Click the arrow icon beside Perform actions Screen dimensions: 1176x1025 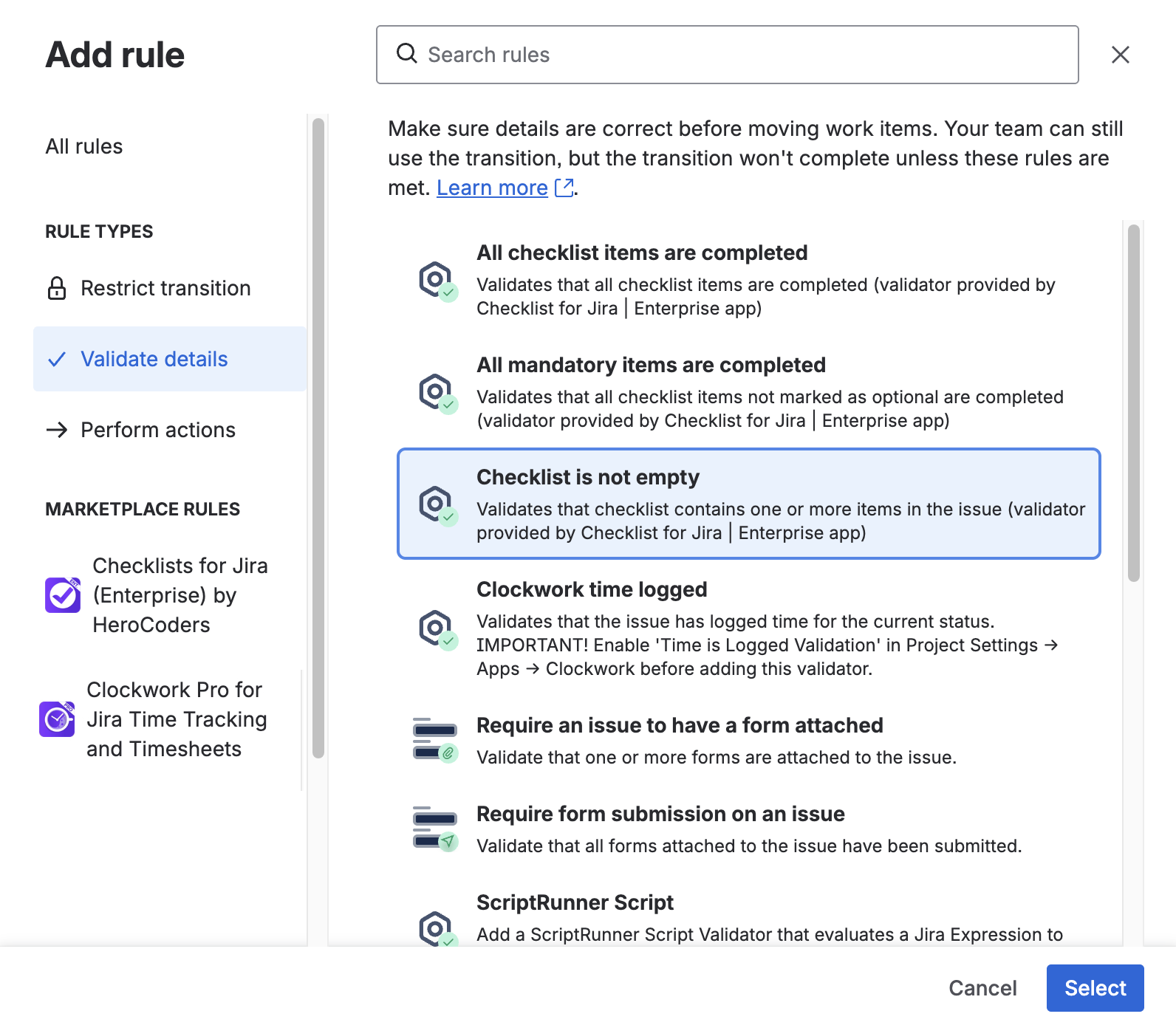coord(57,430)
